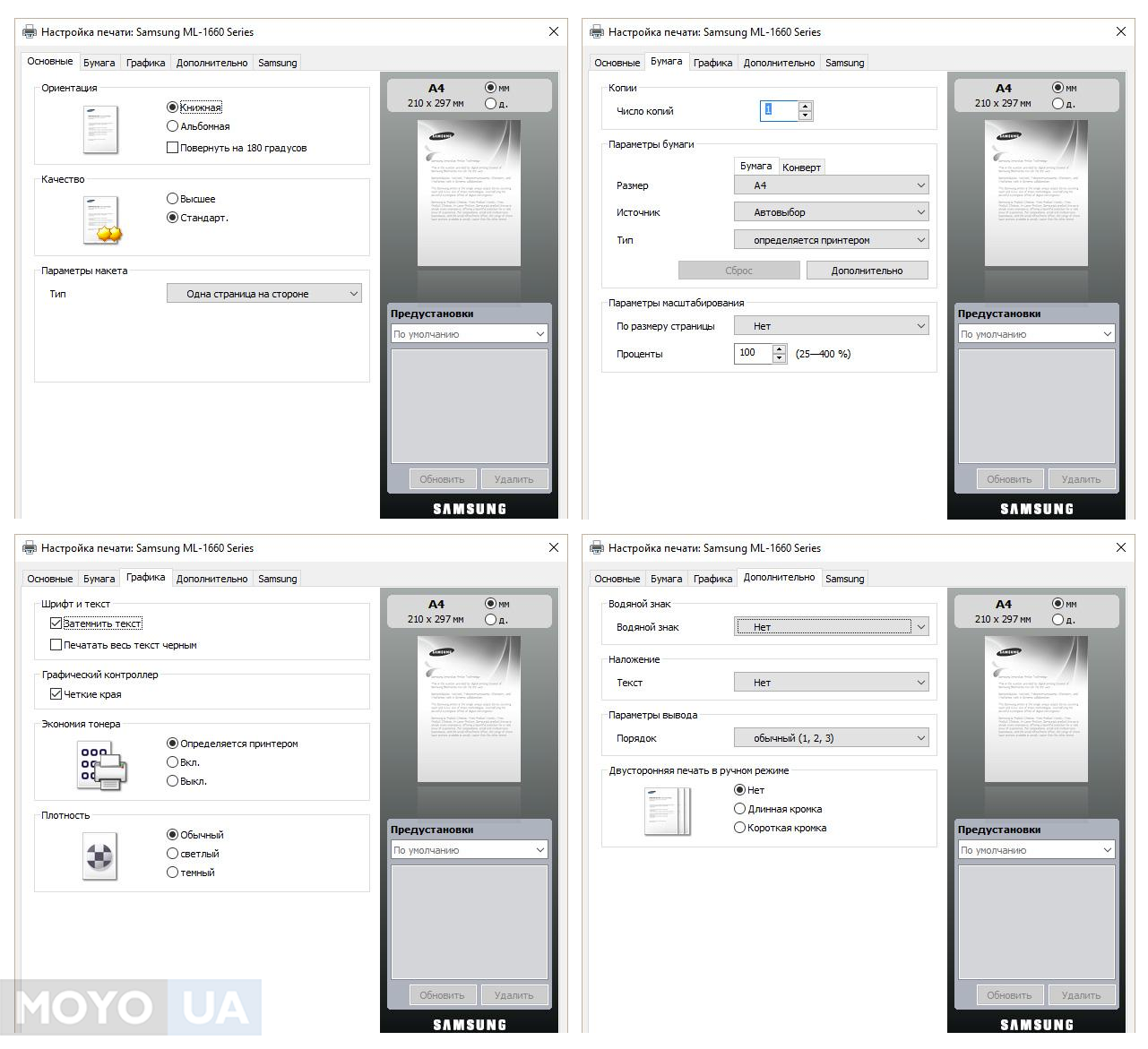Viewport: 1148px width, 1049px height.
Task: Increase scaling percent with up arrow
Action: click(779, 348)
